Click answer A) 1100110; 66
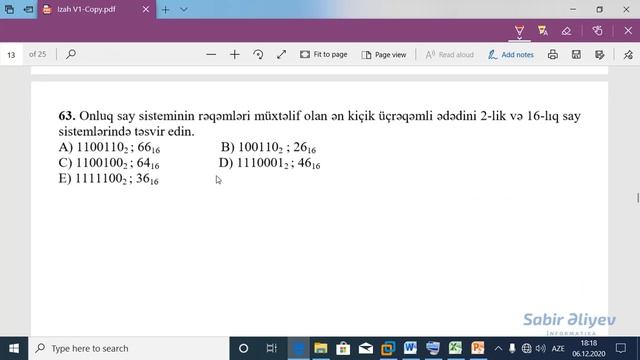 point(109,147)
